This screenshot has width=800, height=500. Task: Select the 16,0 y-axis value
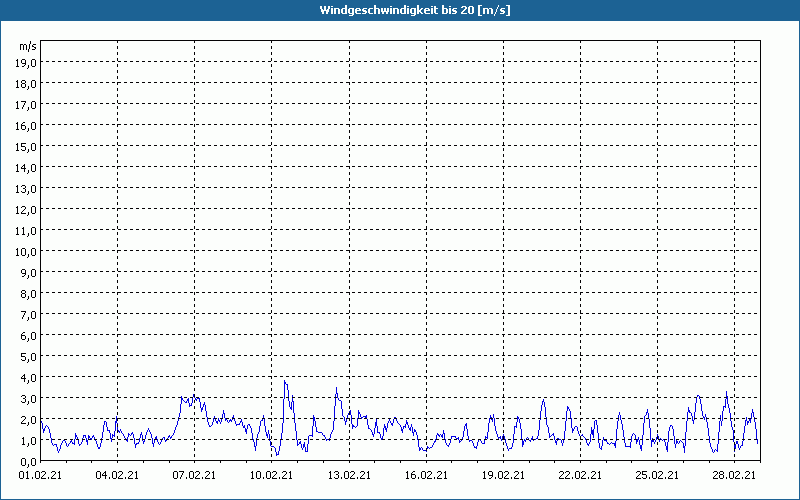coord(27,126)
